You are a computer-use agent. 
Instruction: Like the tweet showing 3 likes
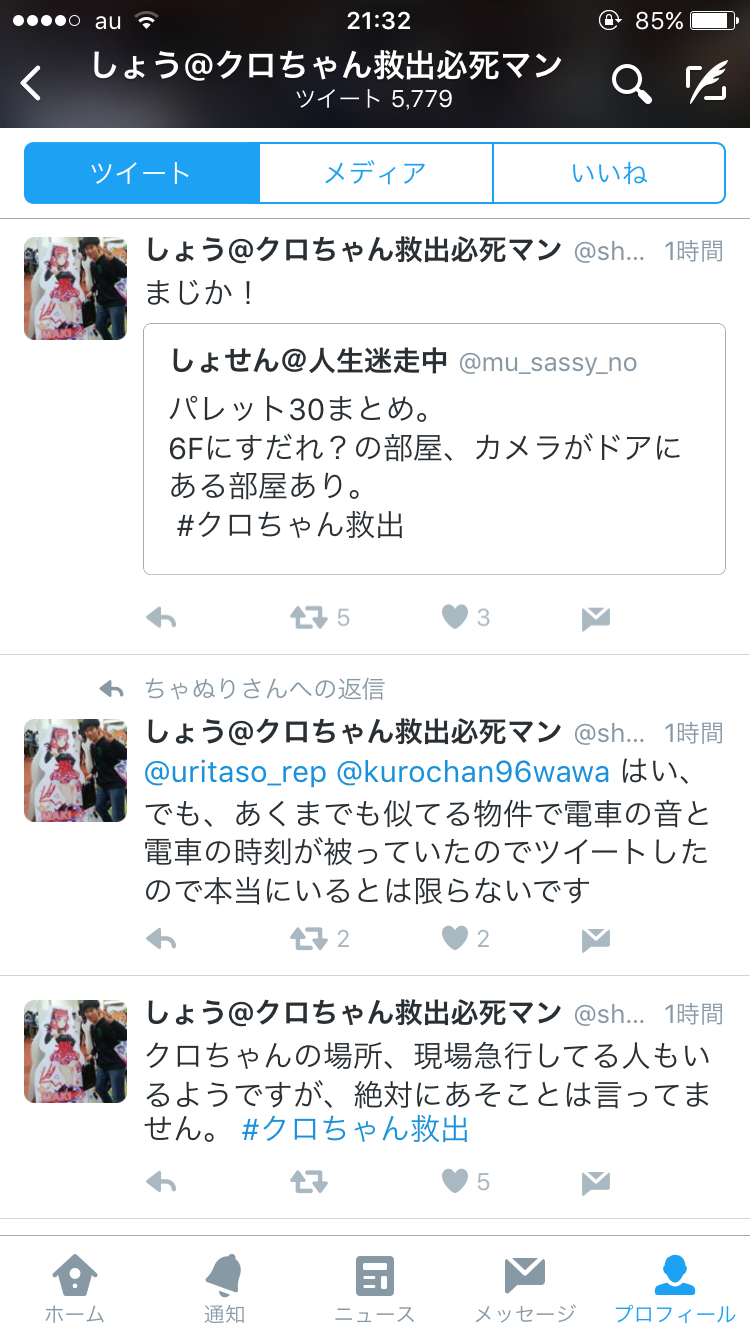tap(455, 618)
